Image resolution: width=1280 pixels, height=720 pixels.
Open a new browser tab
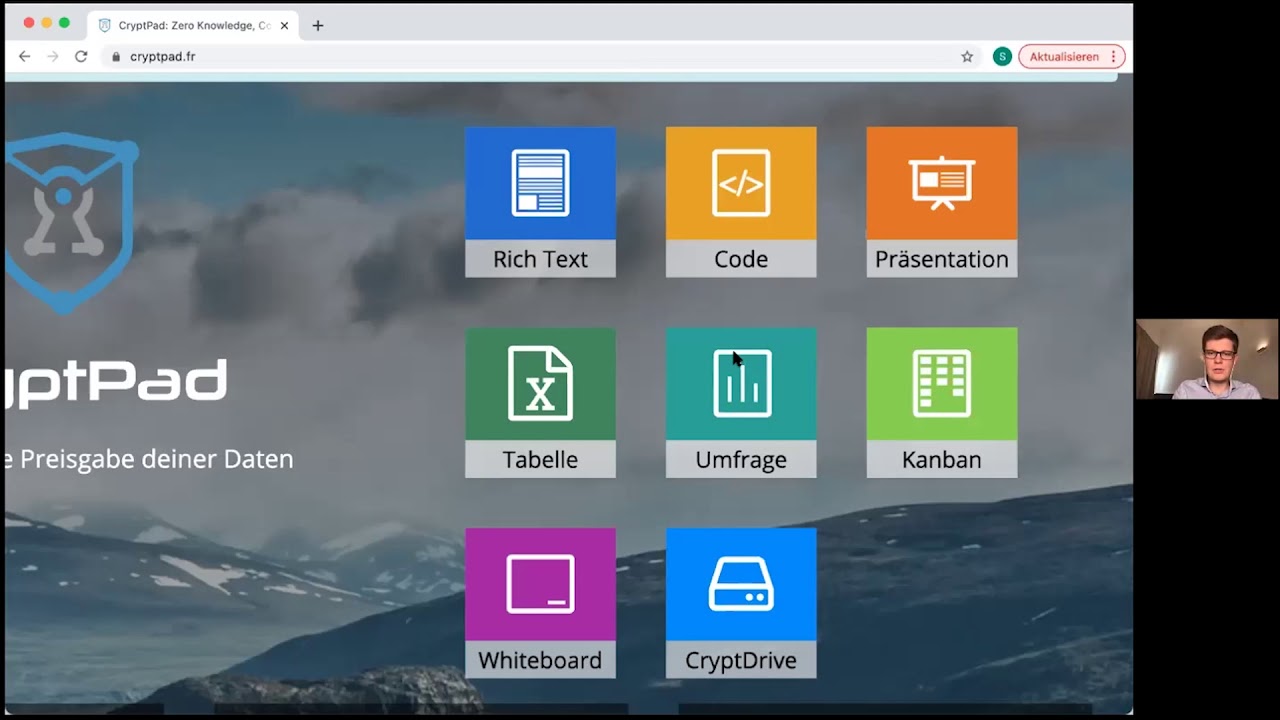pos(318,25)
